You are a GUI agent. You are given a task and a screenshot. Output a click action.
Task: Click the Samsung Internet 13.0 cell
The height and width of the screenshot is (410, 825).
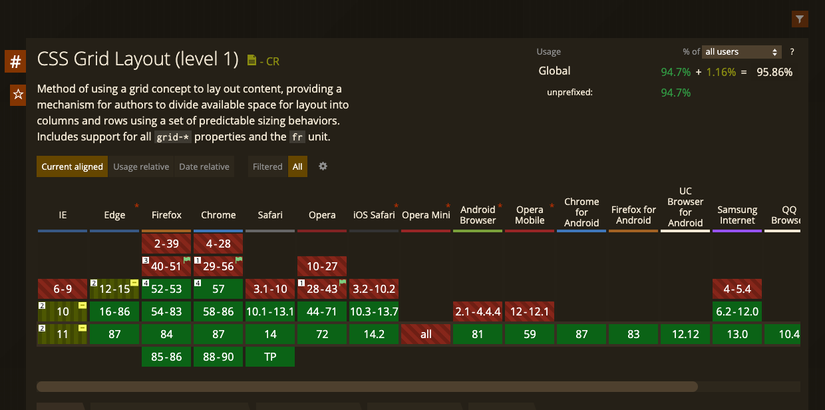tap(737, 334)
